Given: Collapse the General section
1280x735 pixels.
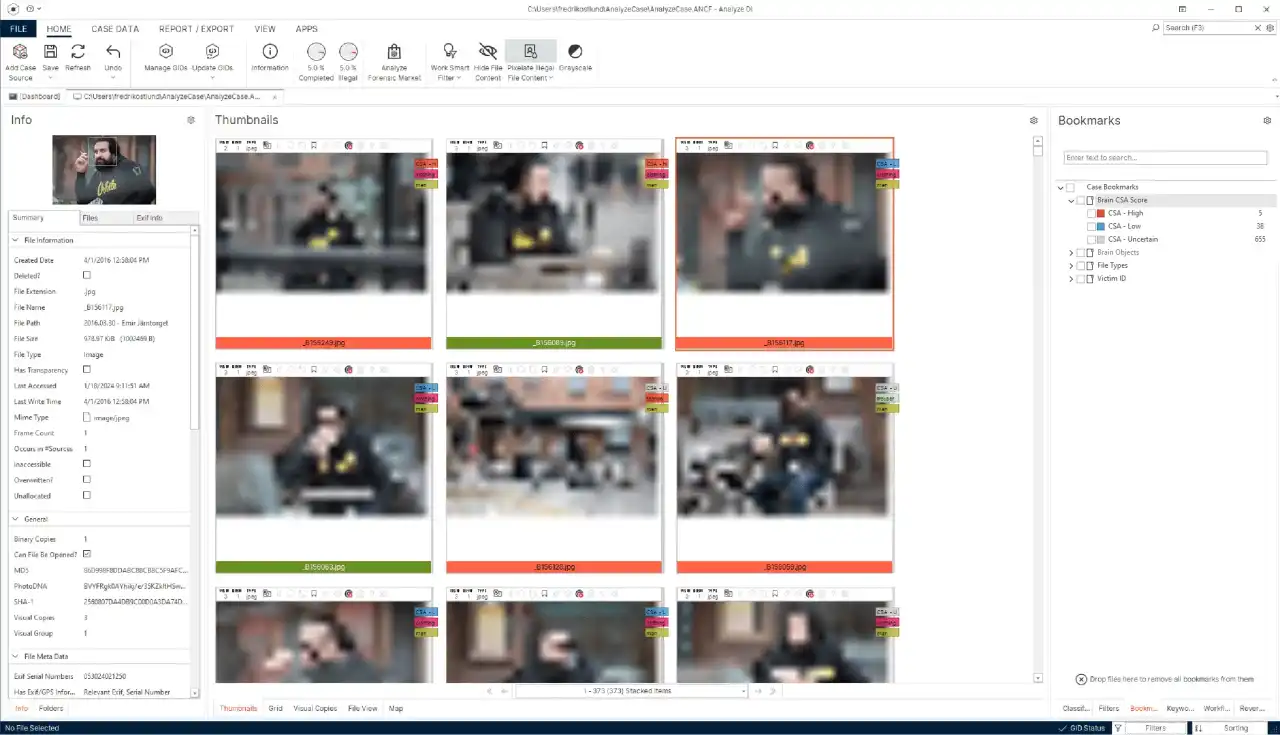Looking at the screenshot, I should (16, 520).
